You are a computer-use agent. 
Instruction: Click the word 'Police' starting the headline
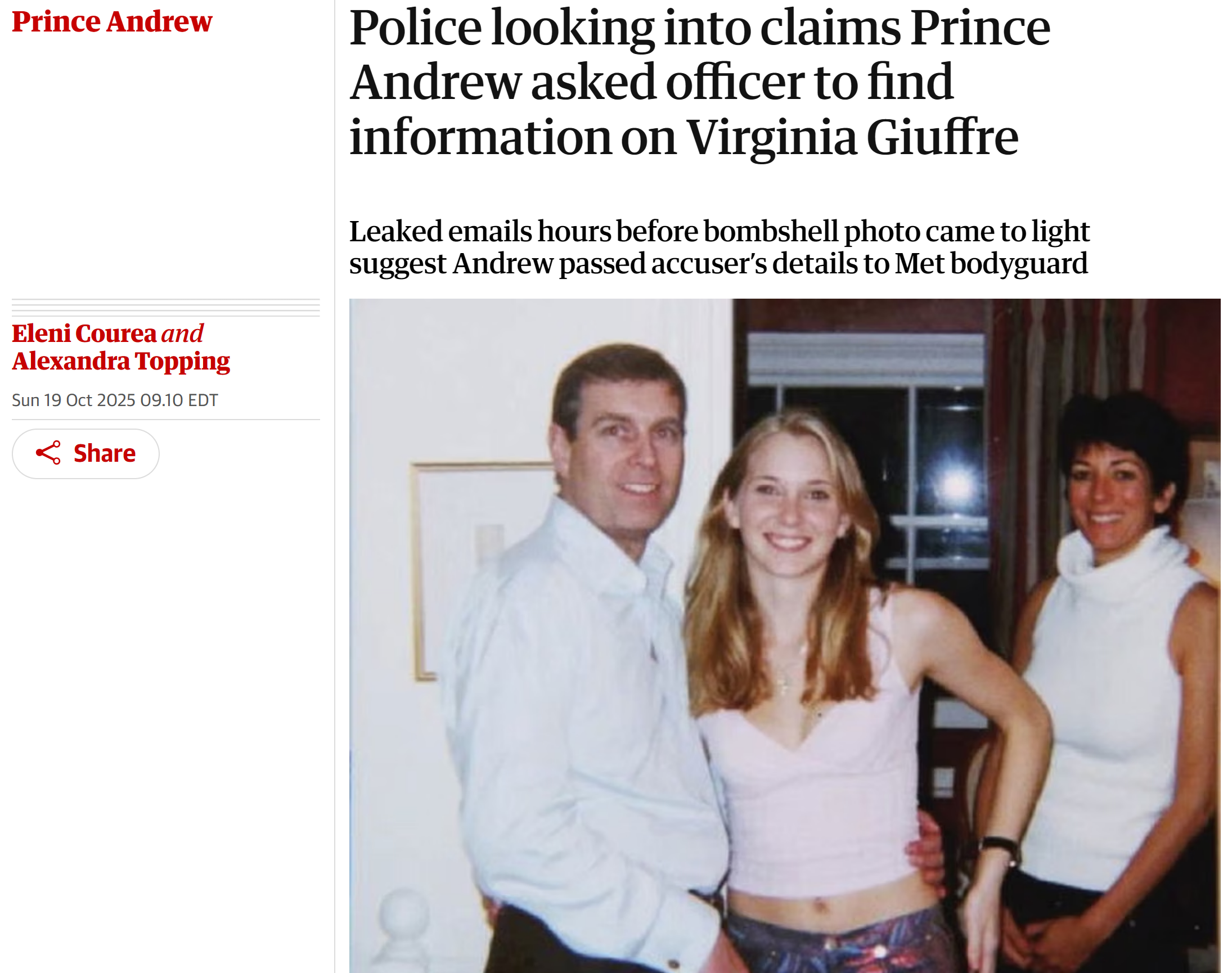415,28
